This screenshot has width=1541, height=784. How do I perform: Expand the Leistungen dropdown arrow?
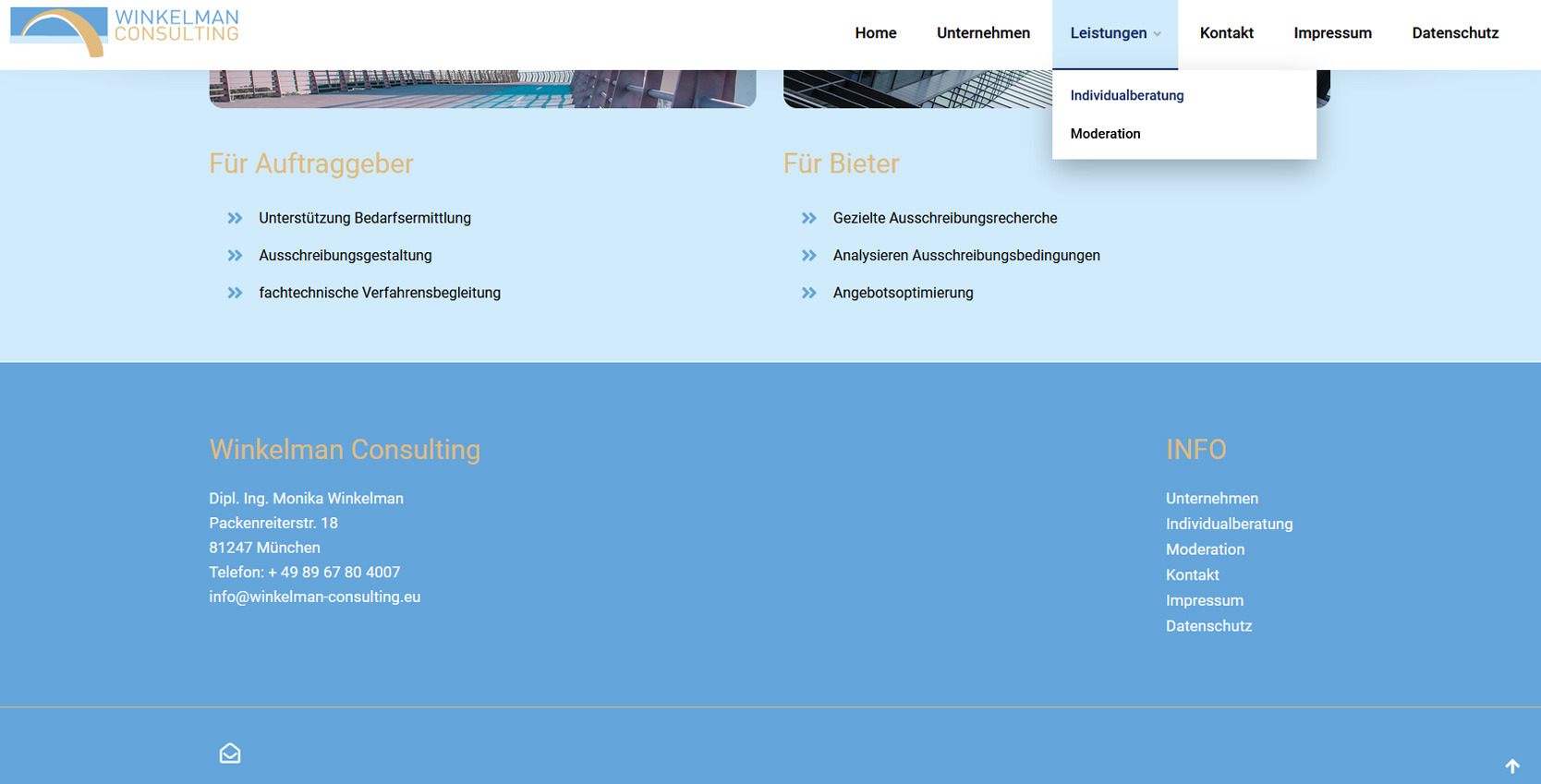click(x=1157, y=34)
